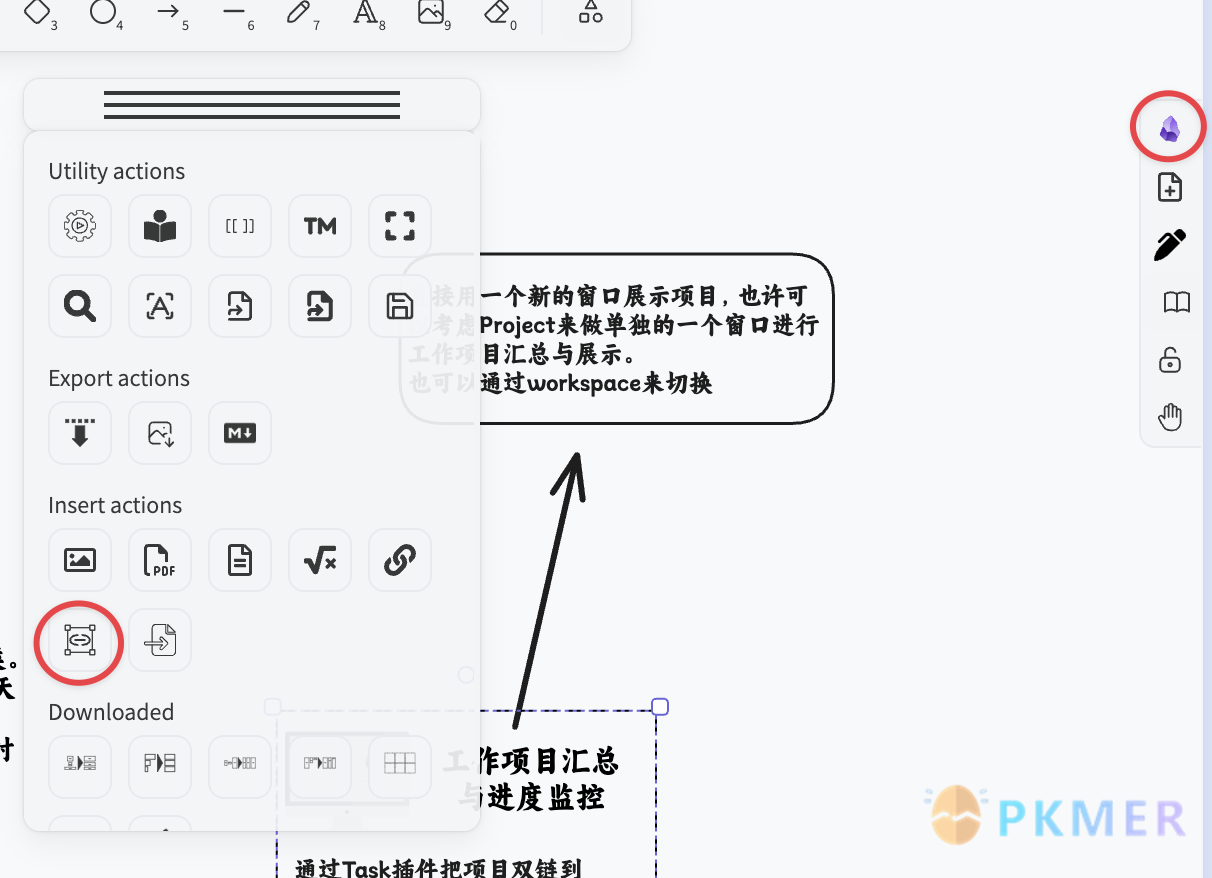
Task: Click the insert LaTeX formula icon
Action: pyautogui.click(x=320, y=560)
